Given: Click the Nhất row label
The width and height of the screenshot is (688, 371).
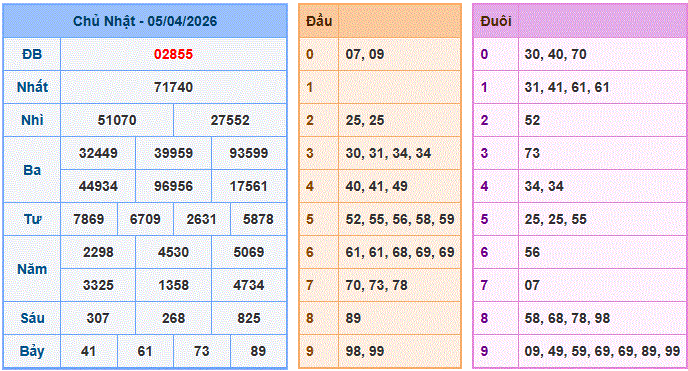Looking at the screenshot, I should (32, 87).
